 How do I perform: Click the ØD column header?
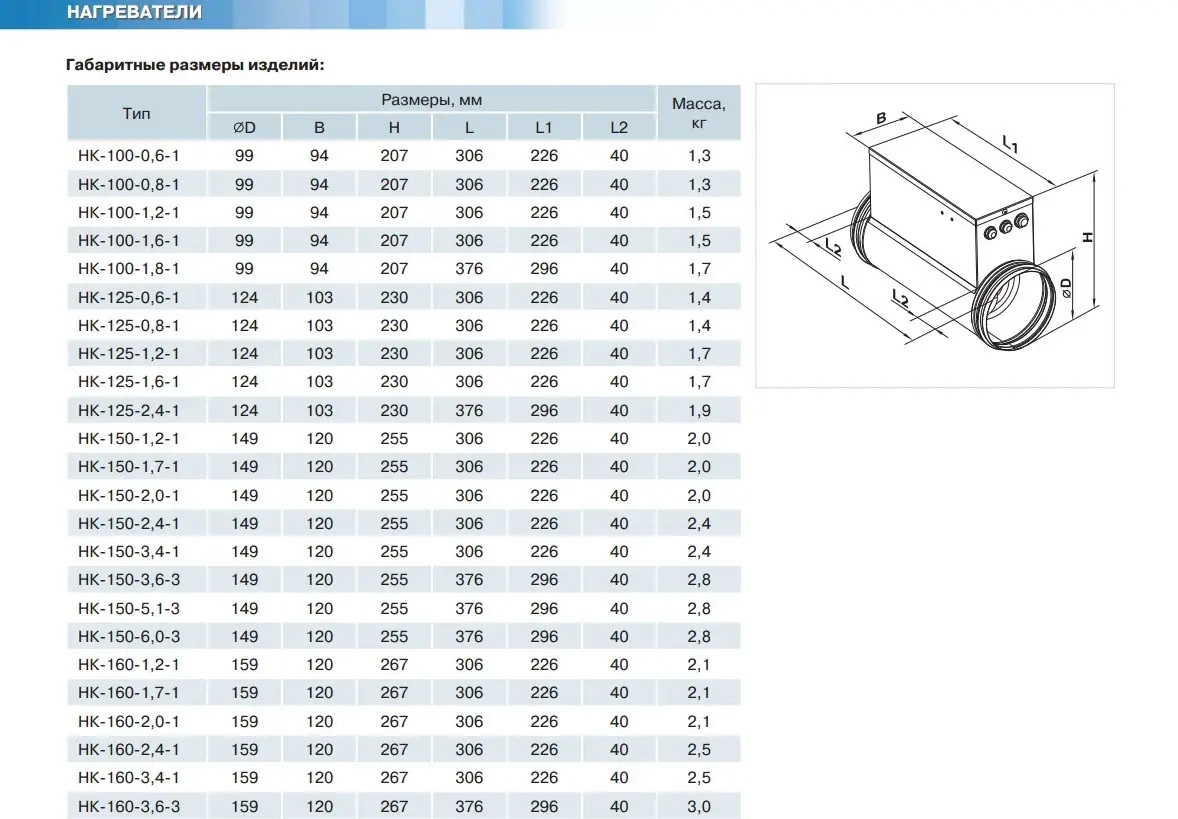tap(244, 128)
